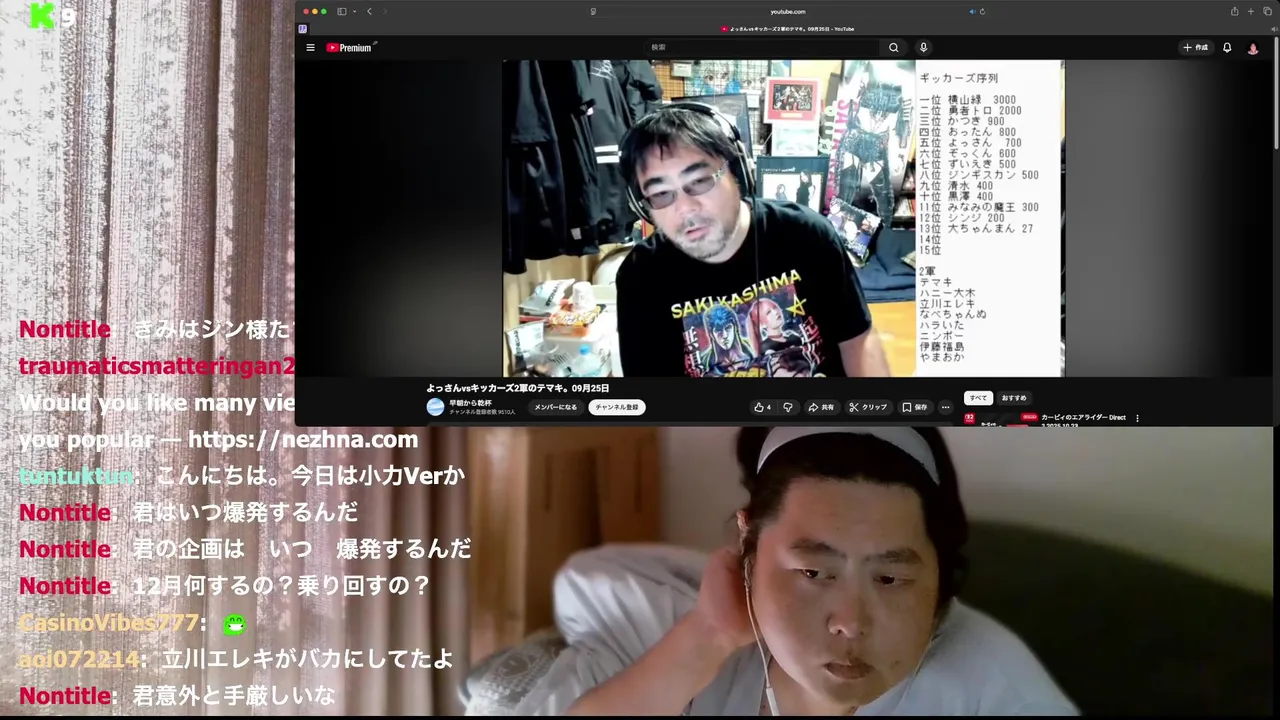The height and width of the screenshot is (720, 1280).
Task: Go to YouTube Premium home logo
Action: 349,47
